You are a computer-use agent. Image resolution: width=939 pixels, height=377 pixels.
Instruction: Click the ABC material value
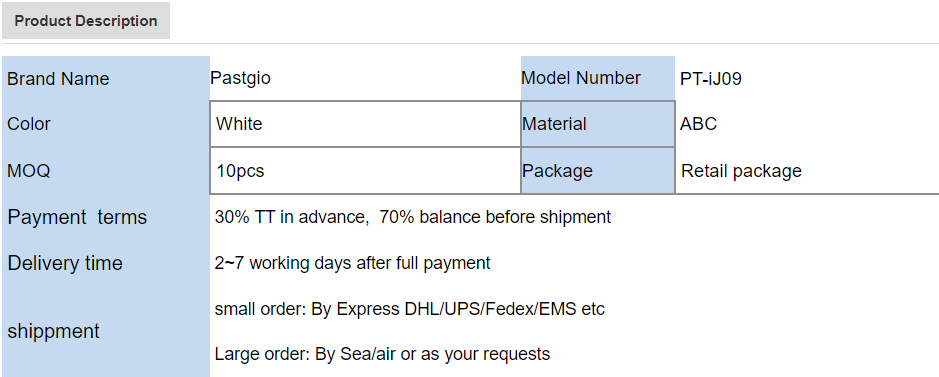click(698, 124)
